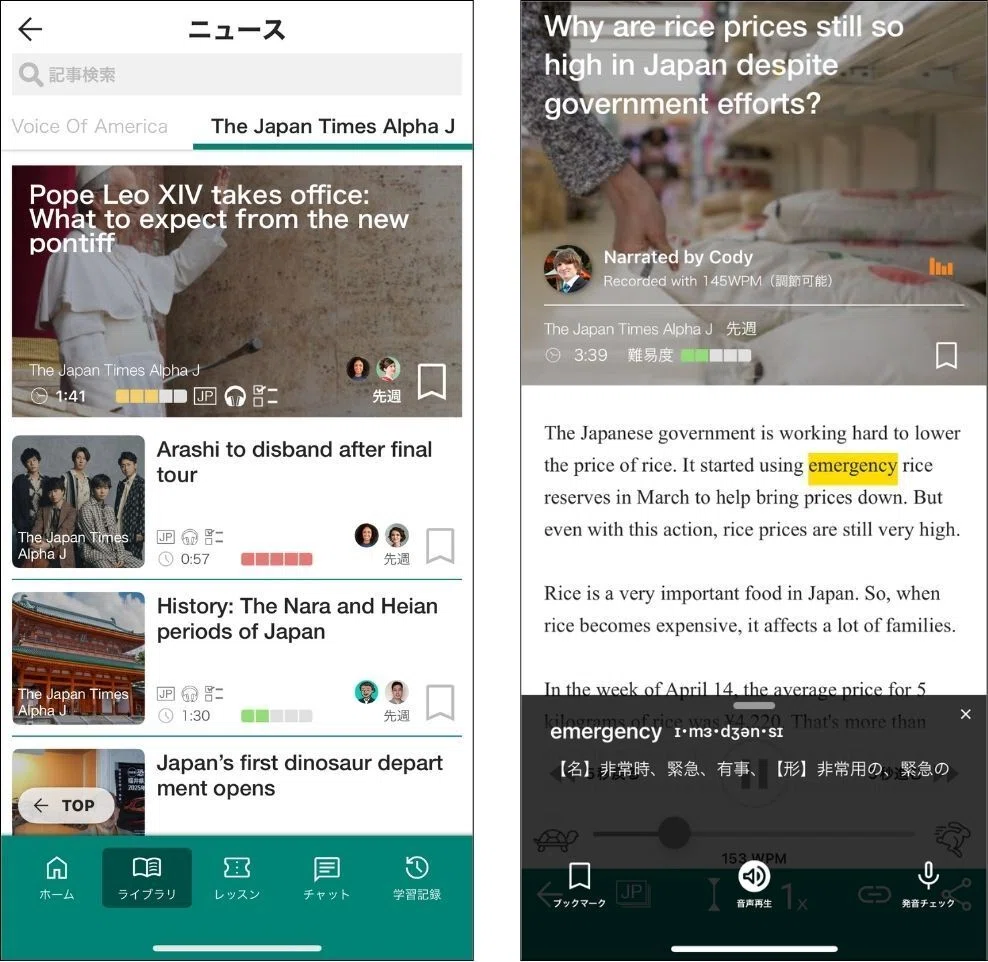Focus the 記事検索 search field
The image size is (988, 962).
[x=236, y=74]
